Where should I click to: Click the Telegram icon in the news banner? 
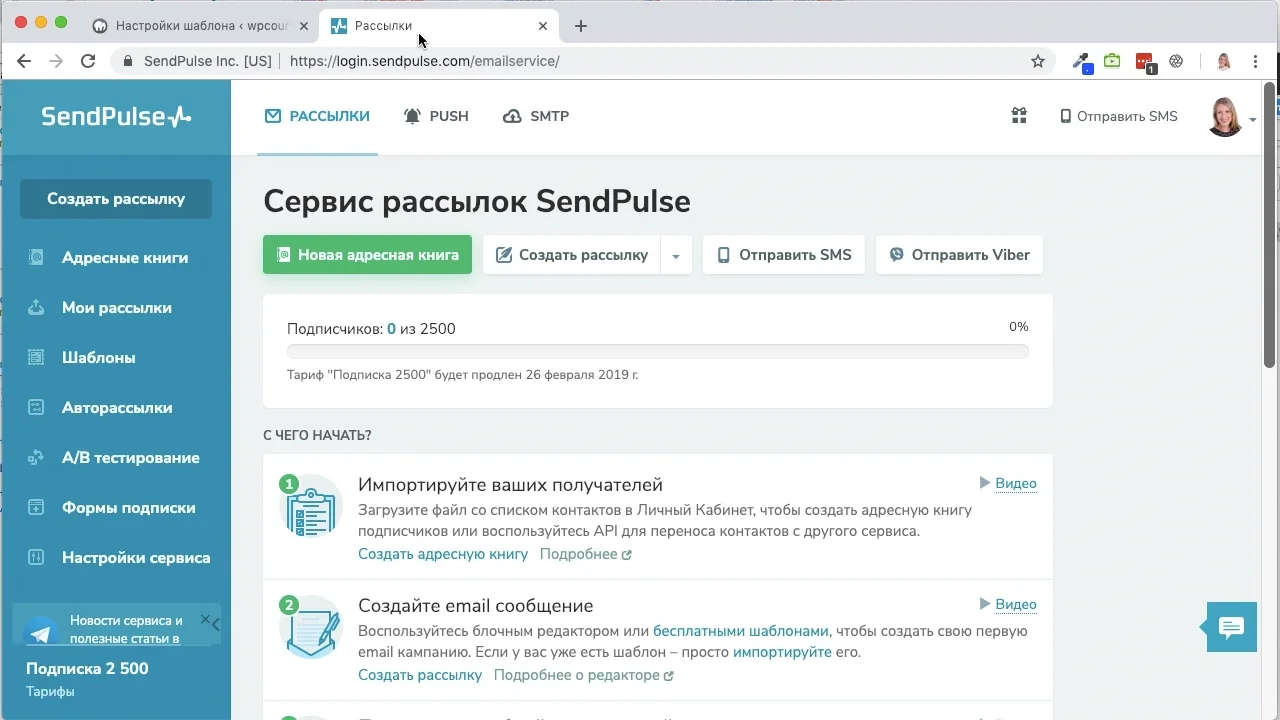(41, 632)
